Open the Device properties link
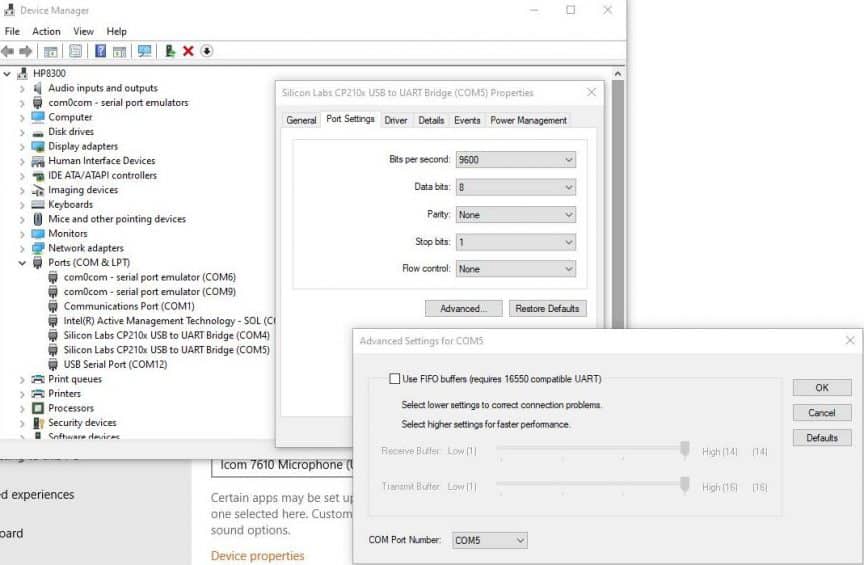864x565 pixels. coord(257,556)
